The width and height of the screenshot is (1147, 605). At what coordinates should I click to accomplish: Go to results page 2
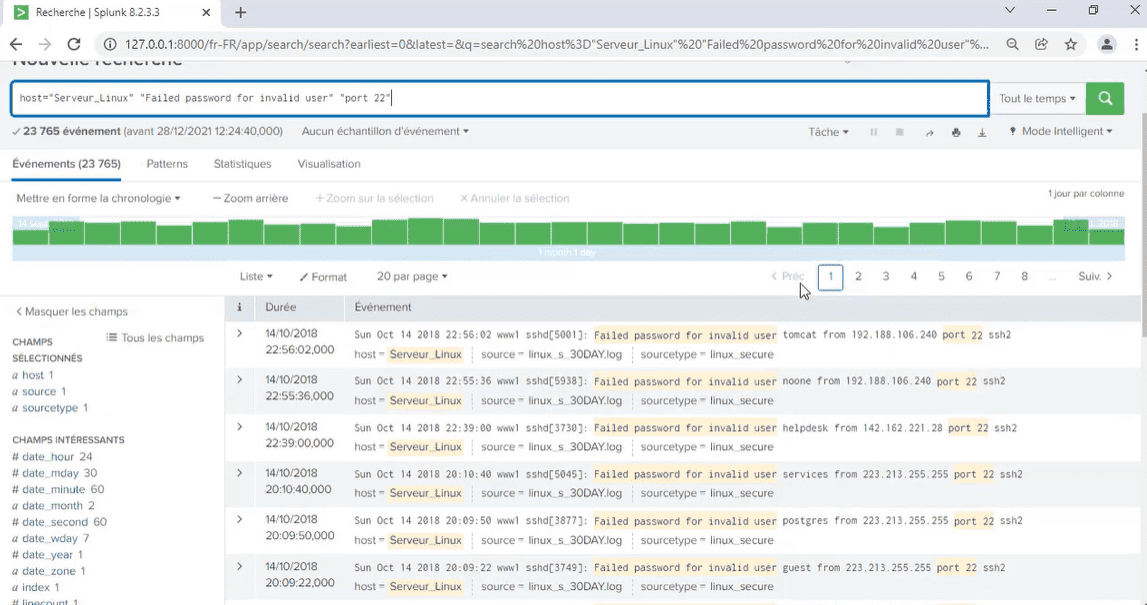[858, 277]
